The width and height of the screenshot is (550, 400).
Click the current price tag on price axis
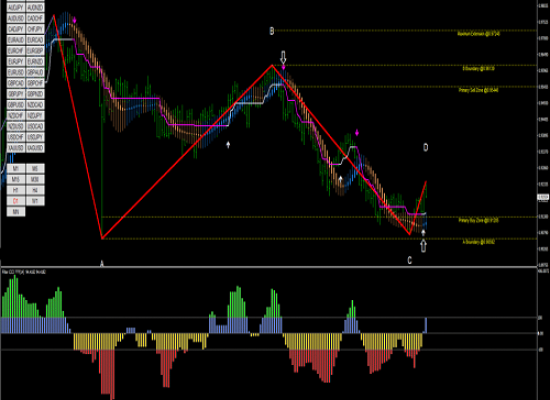click(543, 197)
